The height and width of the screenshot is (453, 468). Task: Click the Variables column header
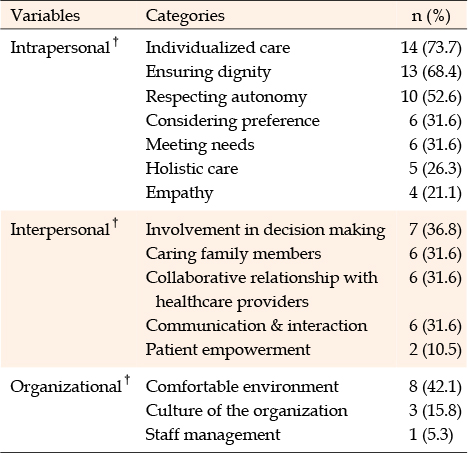pos(45,16)
